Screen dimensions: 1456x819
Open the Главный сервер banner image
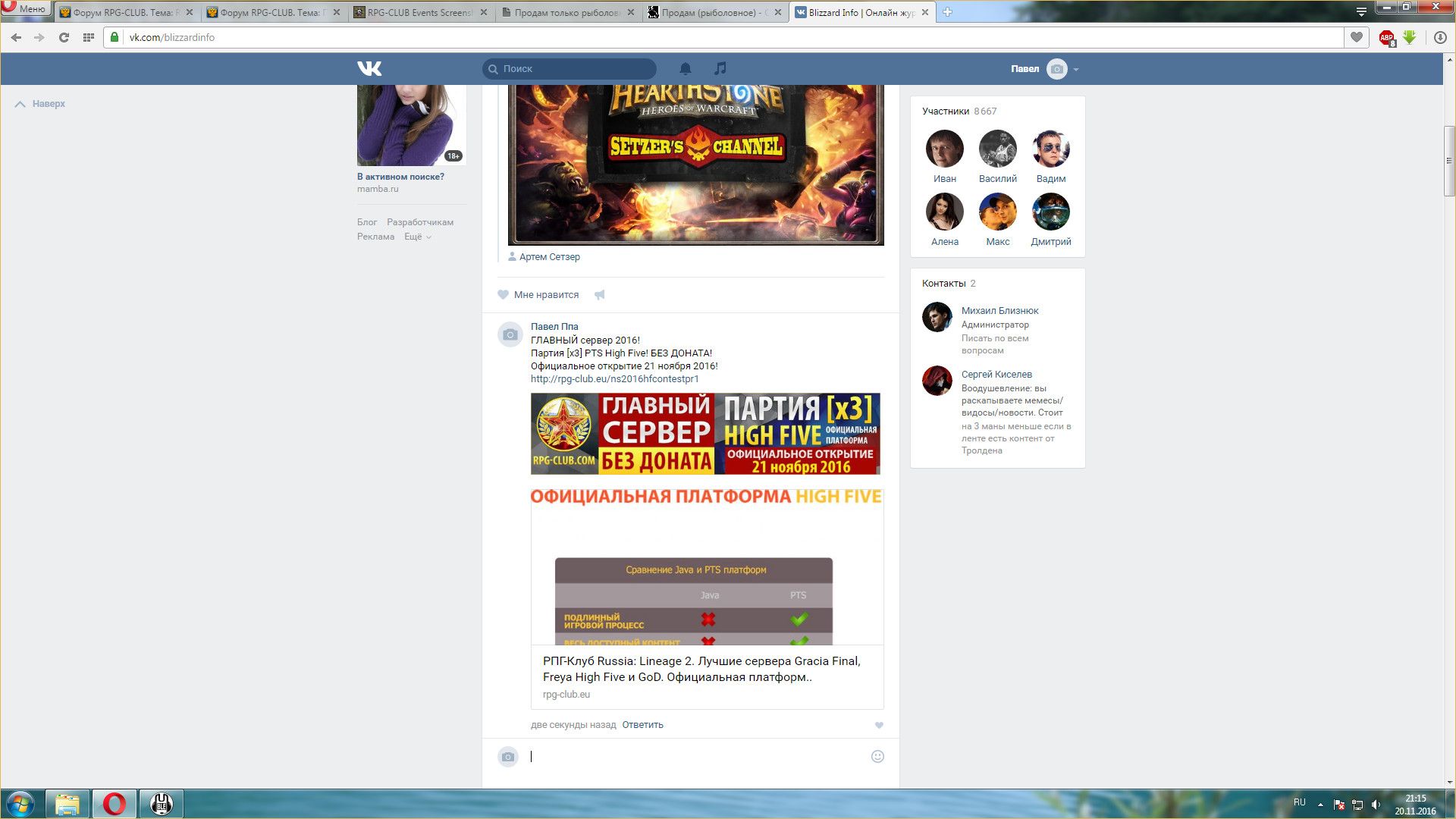(705, 434)
